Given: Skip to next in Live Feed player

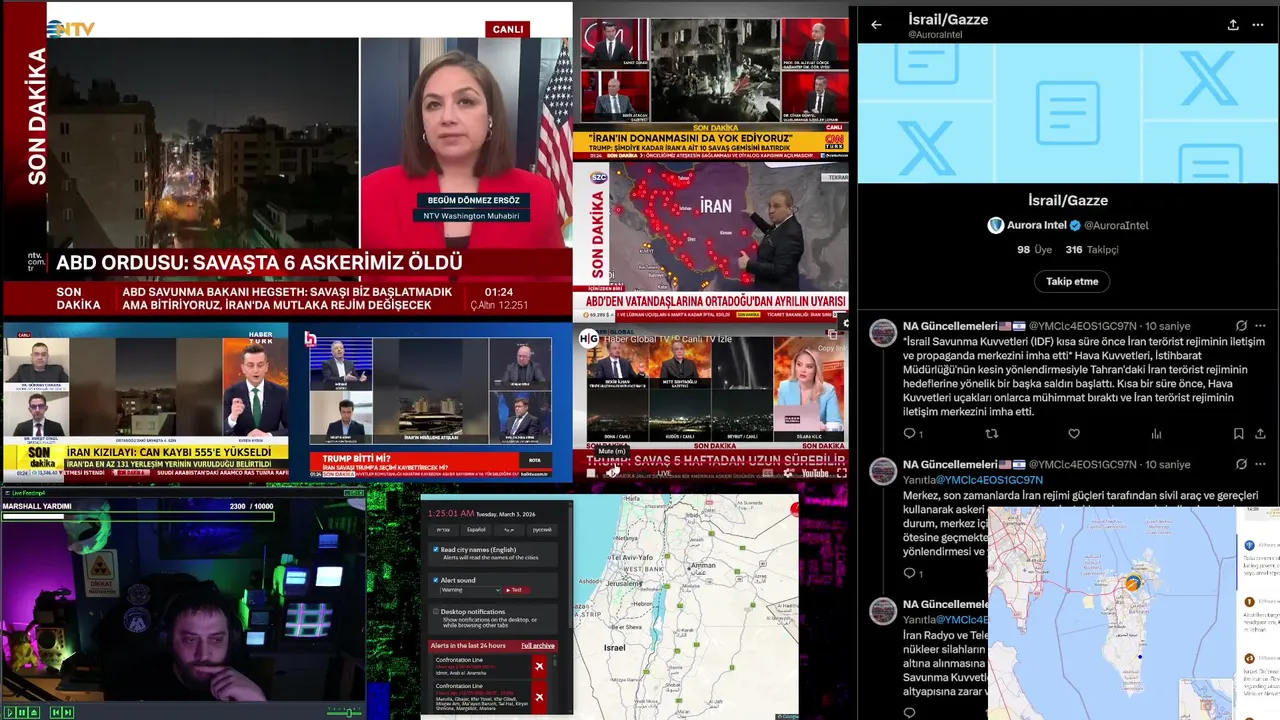Looking at the screenshot, I should [68, 712].
